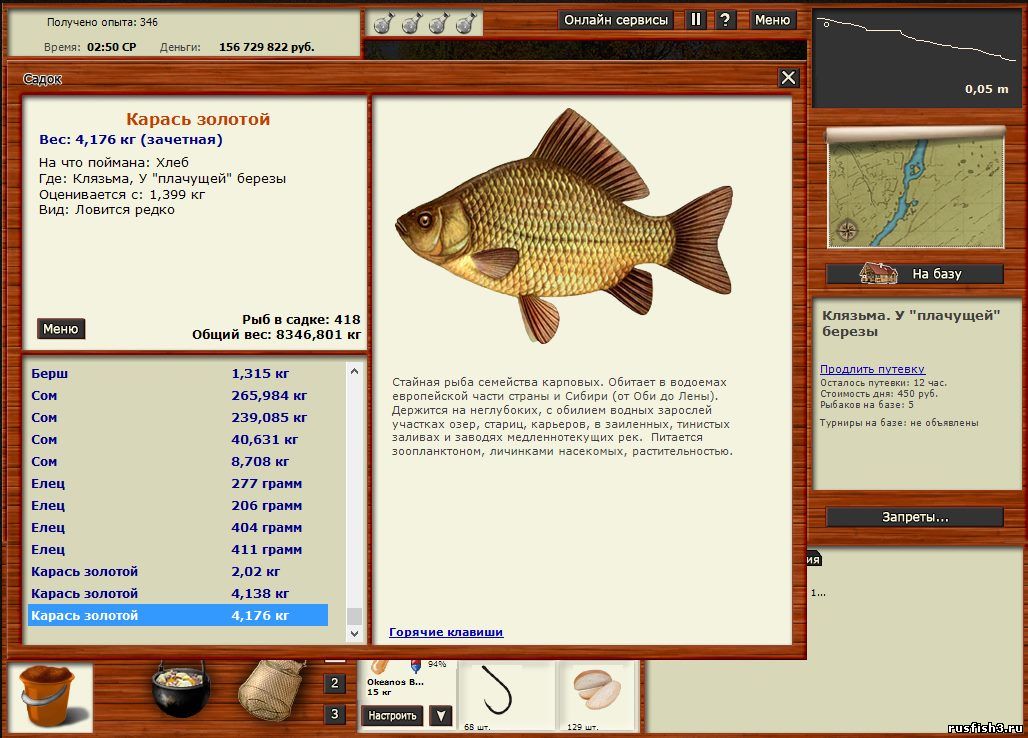Click the second bonus flask icon
This screenshot has height=738, width=1028.
[411, 23]
